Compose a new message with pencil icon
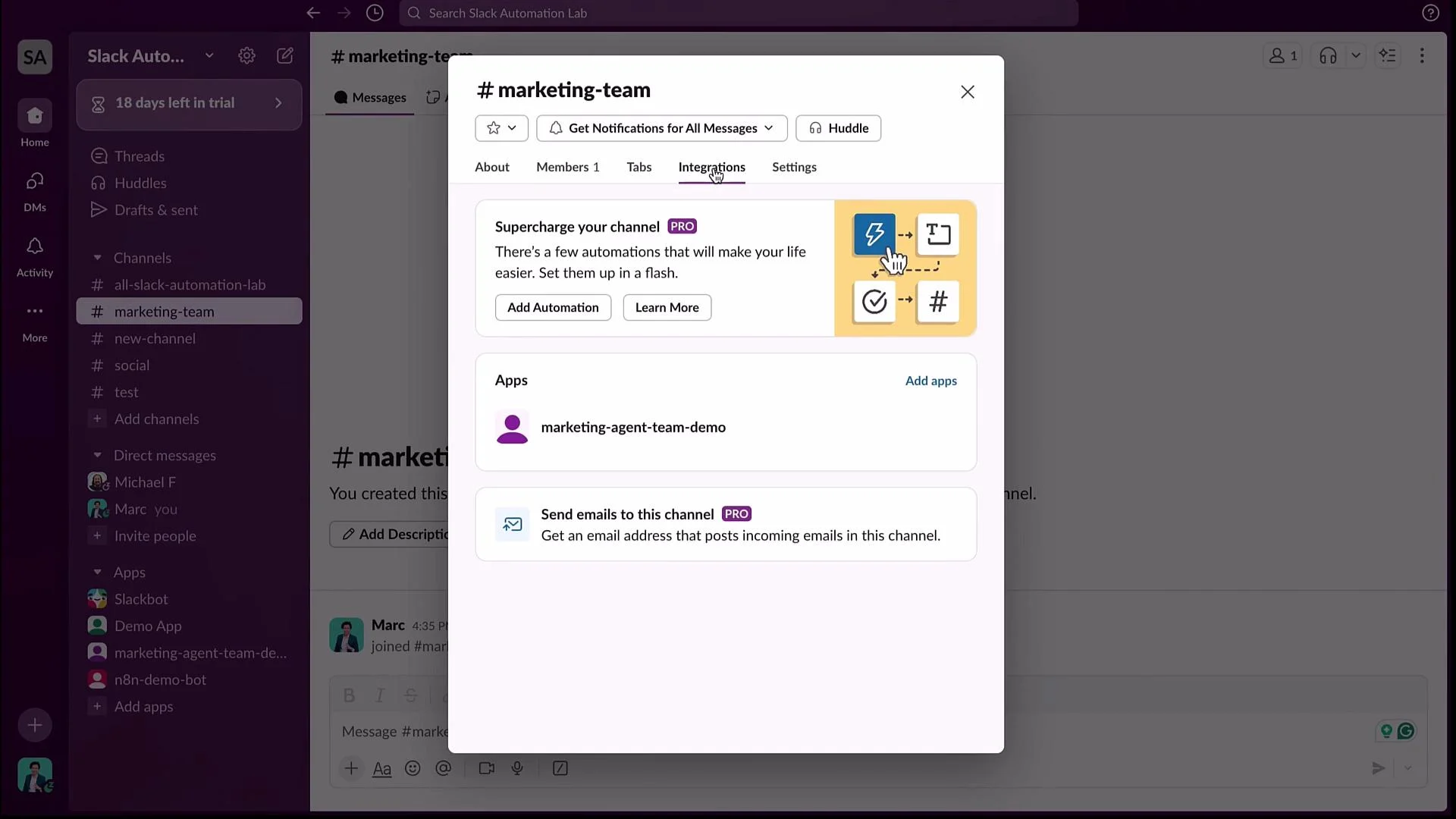Image resolution: width=1456 pixels, height=819 pixels. tap(285, 55)
